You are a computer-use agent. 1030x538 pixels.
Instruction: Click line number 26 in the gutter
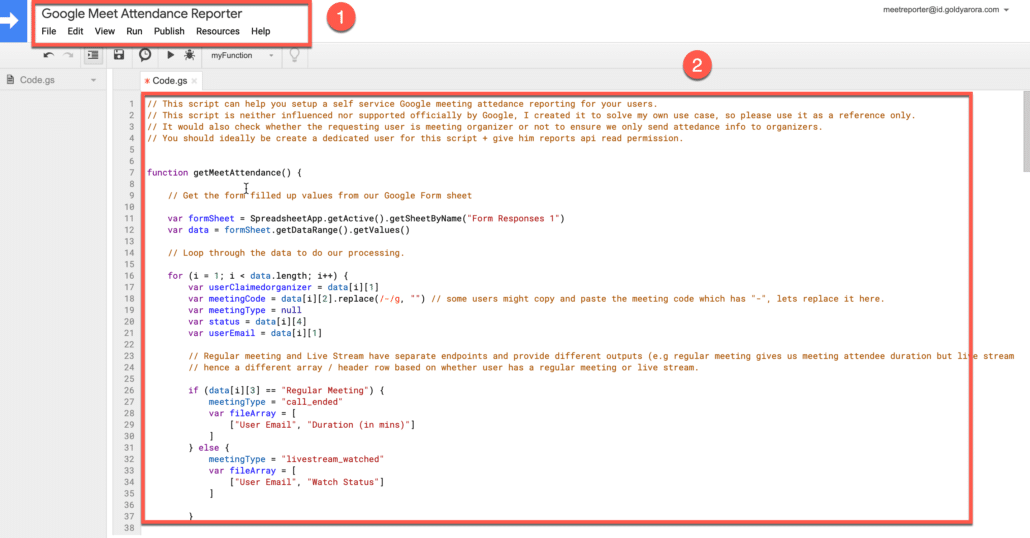click(x=129, y=390)
